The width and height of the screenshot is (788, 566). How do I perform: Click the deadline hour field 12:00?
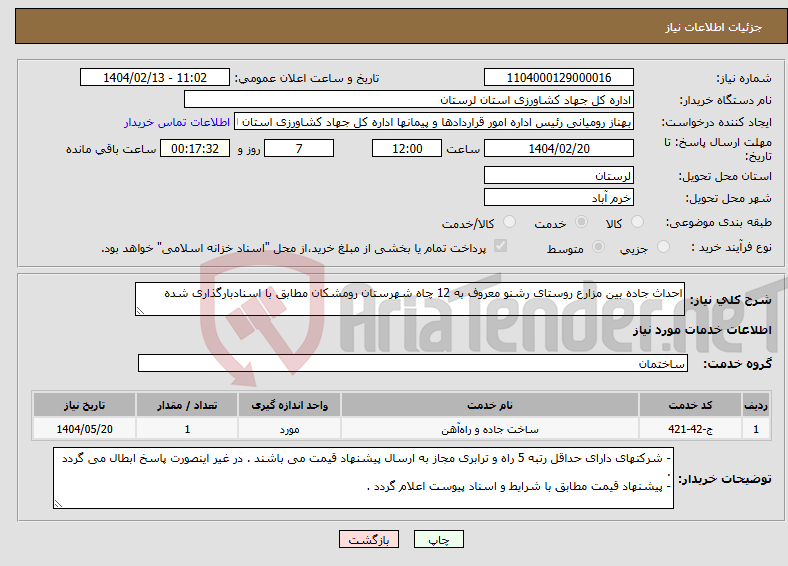tap(407, 148)
